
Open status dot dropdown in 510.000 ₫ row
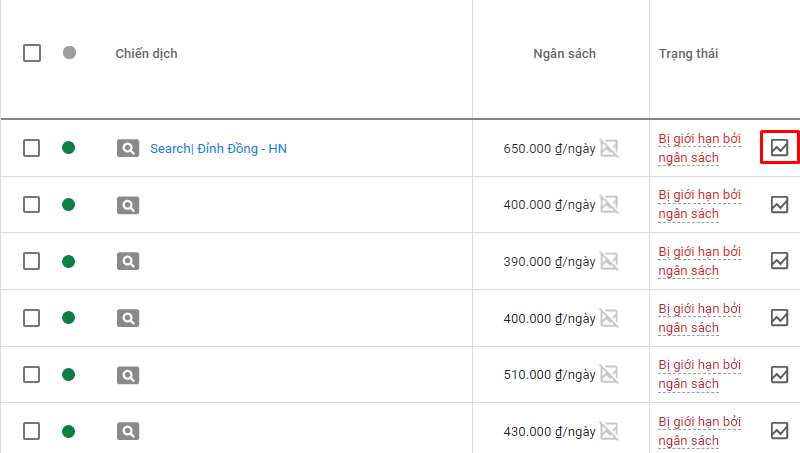click(x=69, y=375)
